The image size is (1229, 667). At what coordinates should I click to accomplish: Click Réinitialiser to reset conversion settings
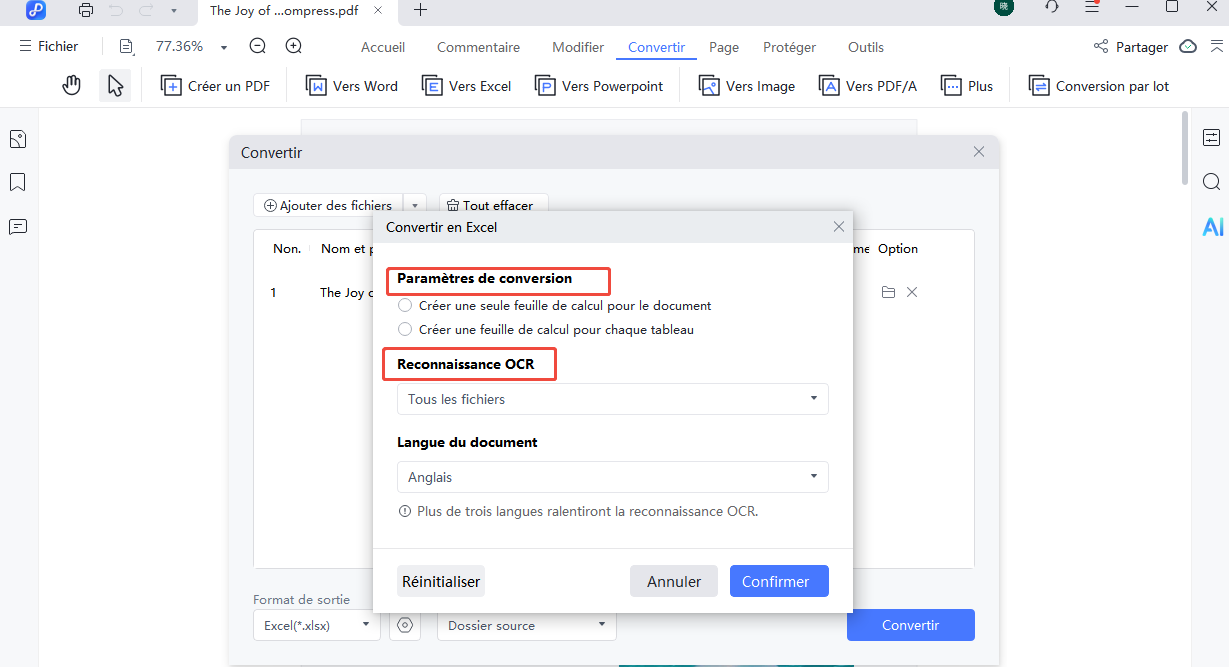pos(440,581)
